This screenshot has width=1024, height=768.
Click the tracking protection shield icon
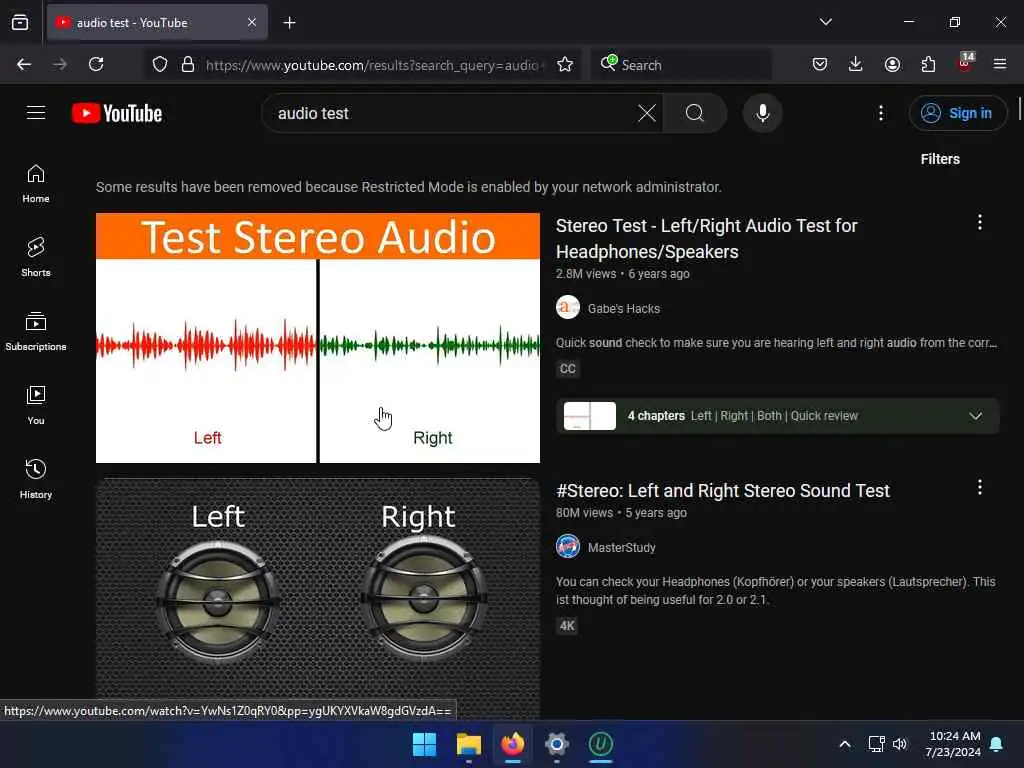click(x=160, y=64)
